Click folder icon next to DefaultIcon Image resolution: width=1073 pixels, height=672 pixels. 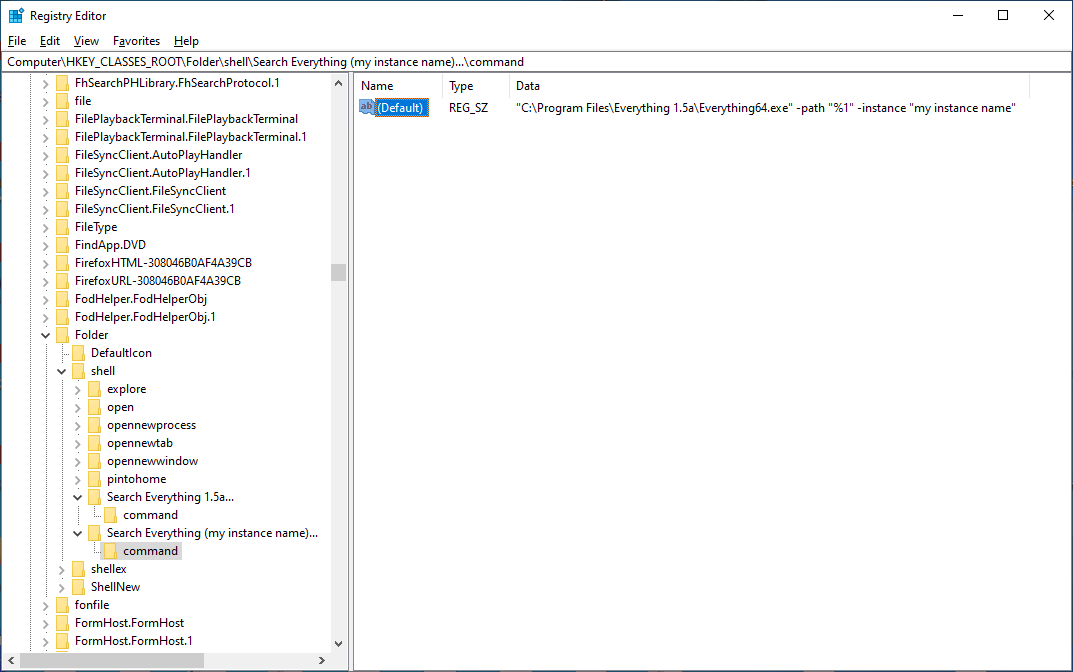79,352
